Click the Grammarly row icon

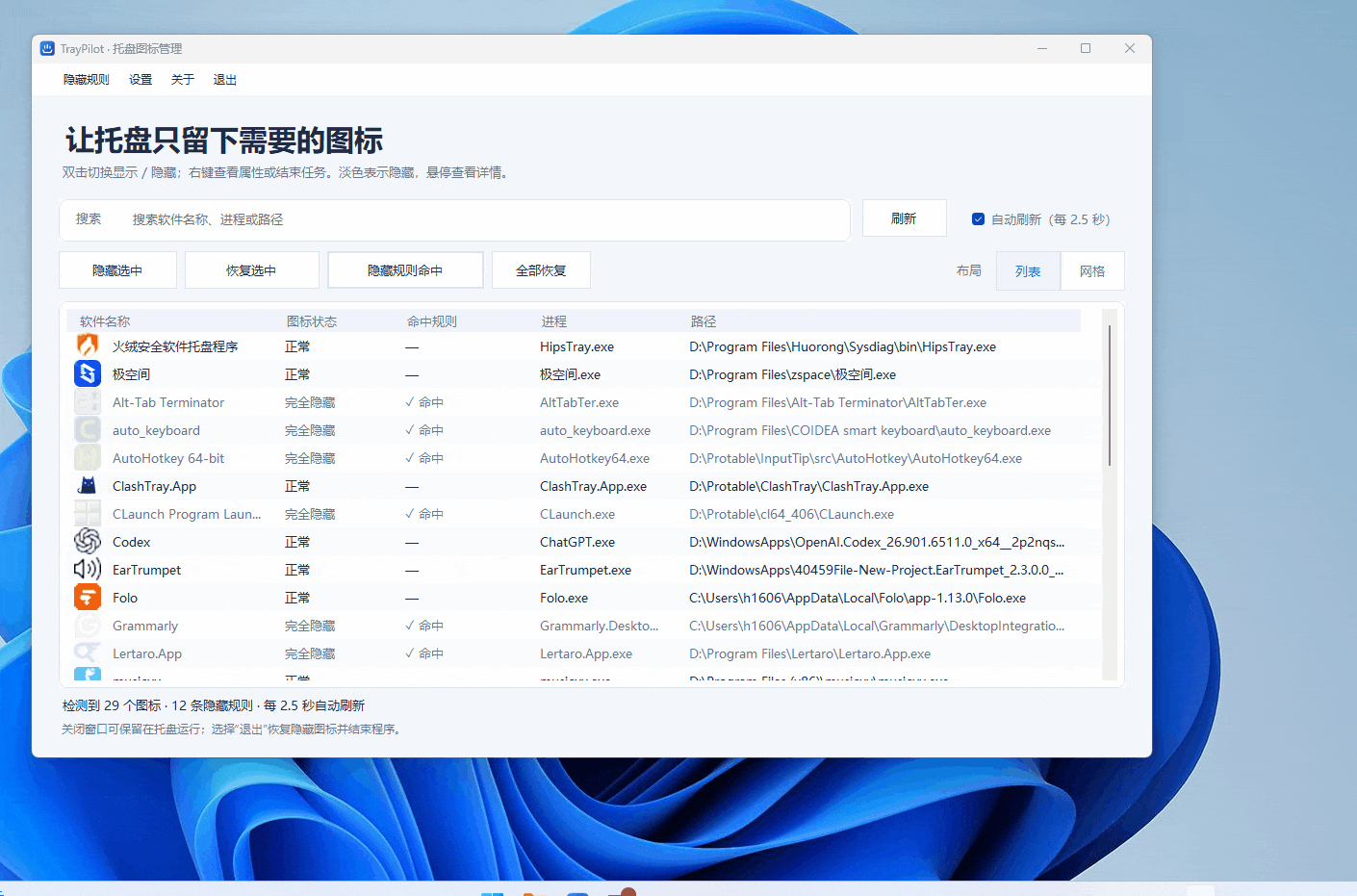pyautogui.click(x=88, y=625)
